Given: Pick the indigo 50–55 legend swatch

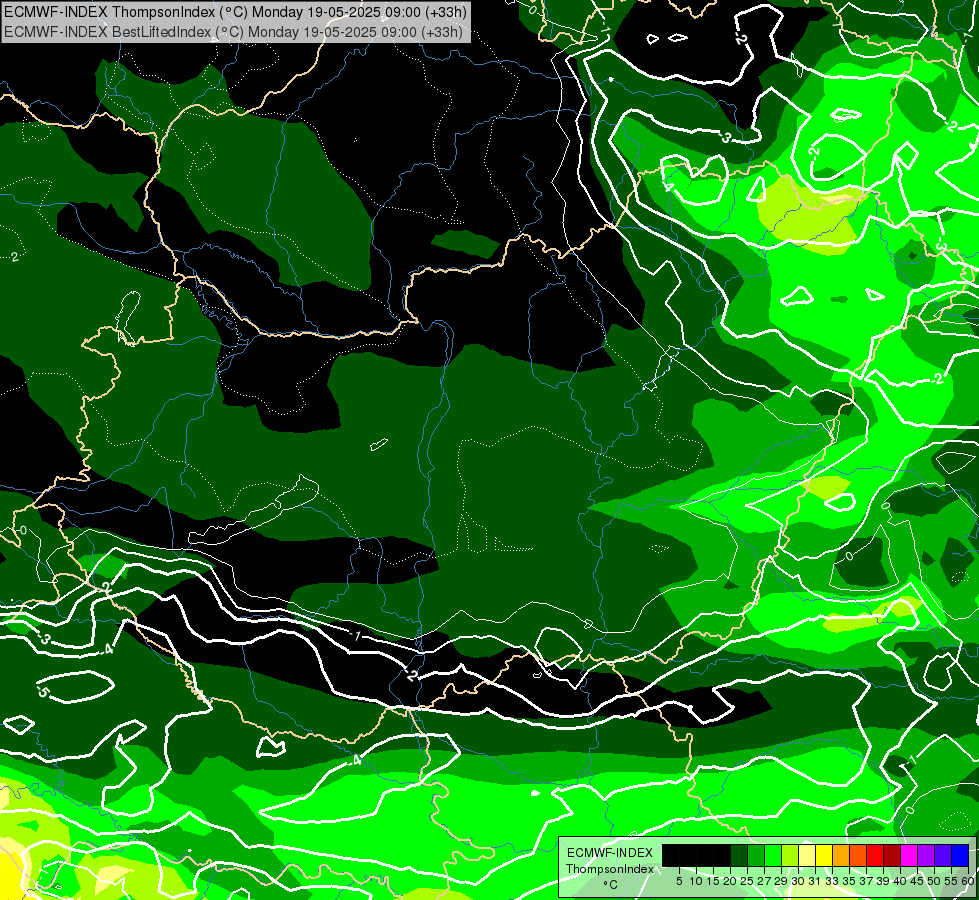Looking at the screenshot, I should [943, 856].
